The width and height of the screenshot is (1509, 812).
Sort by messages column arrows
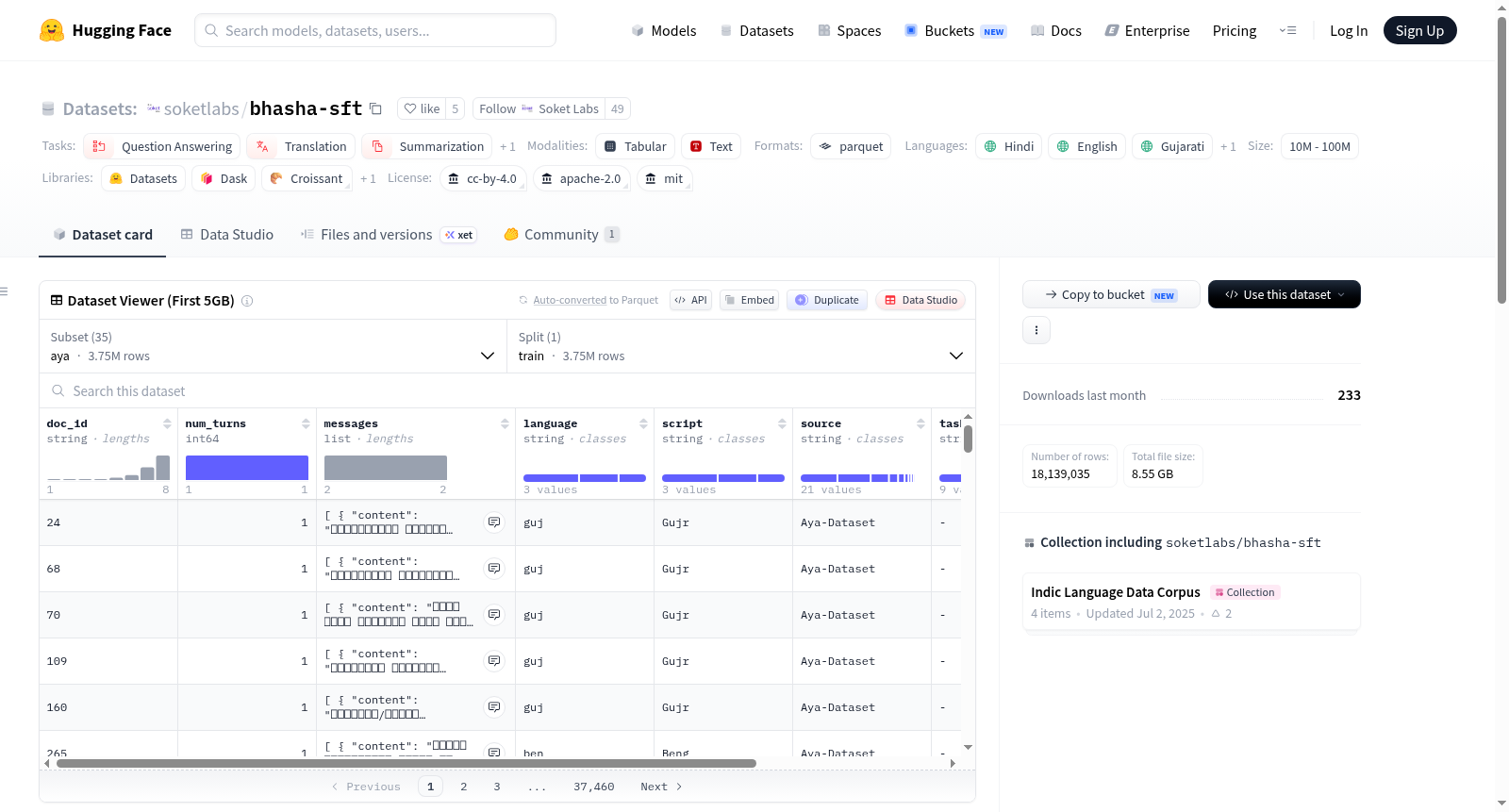(x=505, y=423)
